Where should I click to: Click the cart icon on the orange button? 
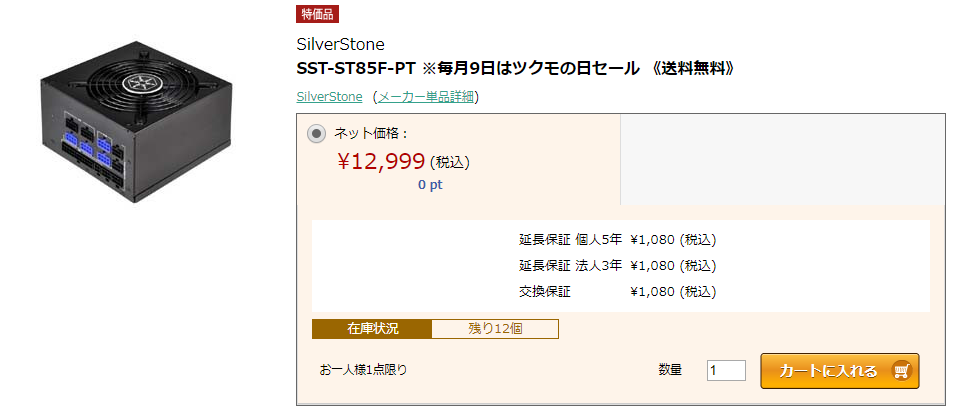click(901, 371)
